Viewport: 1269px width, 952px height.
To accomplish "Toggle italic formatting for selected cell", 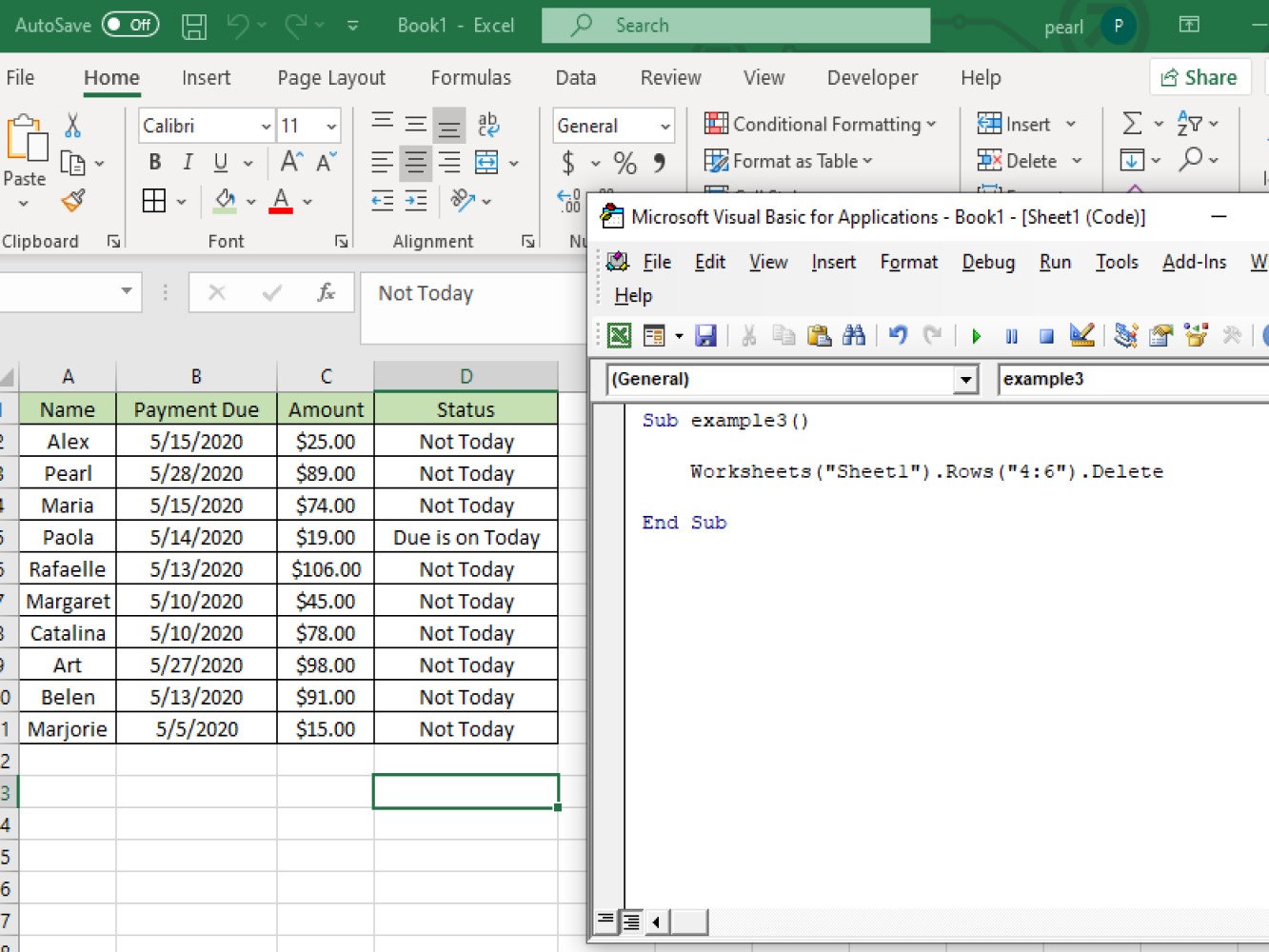I will point(188,162).
